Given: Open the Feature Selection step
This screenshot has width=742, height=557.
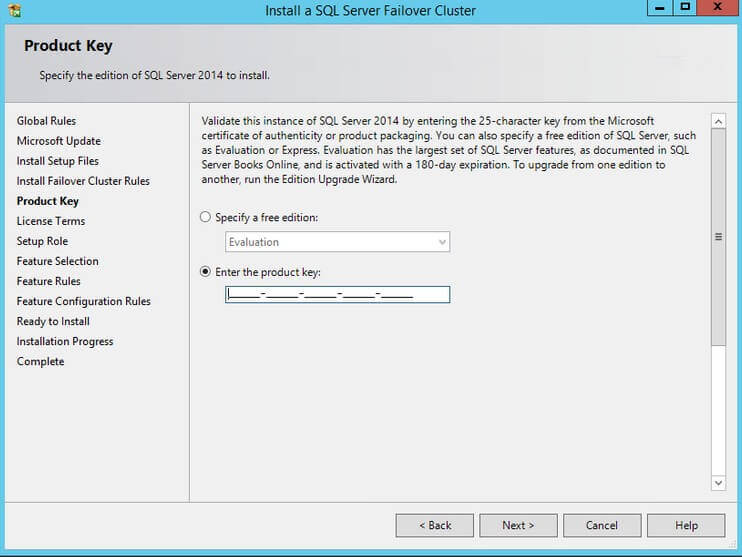Looking at the screenshot, I should (57, 261).
